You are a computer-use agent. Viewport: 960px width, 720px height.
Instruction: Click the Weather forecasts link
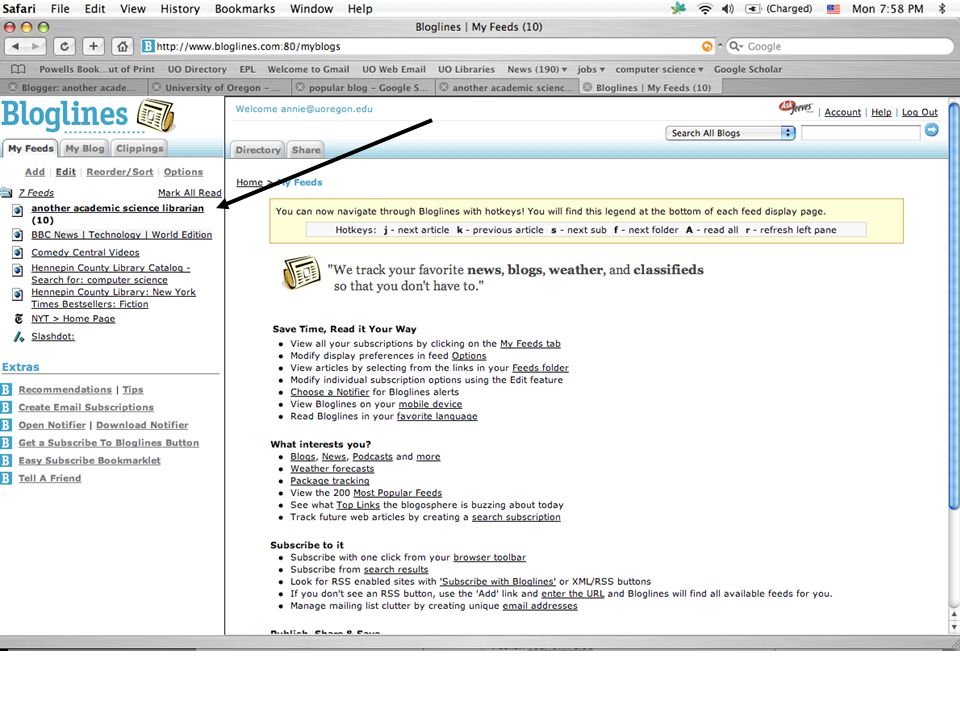(x=332, y=469)
